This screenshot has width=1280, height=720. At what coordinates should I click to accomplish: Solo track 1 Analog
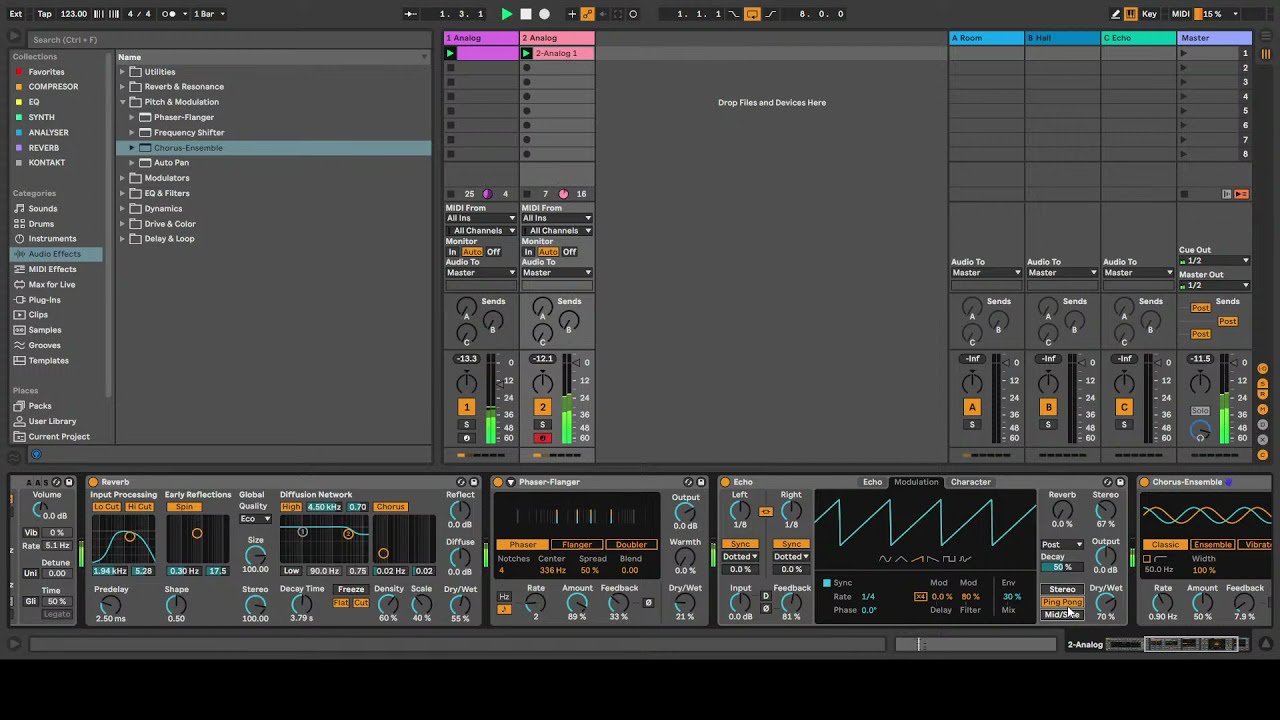[466, 425]
